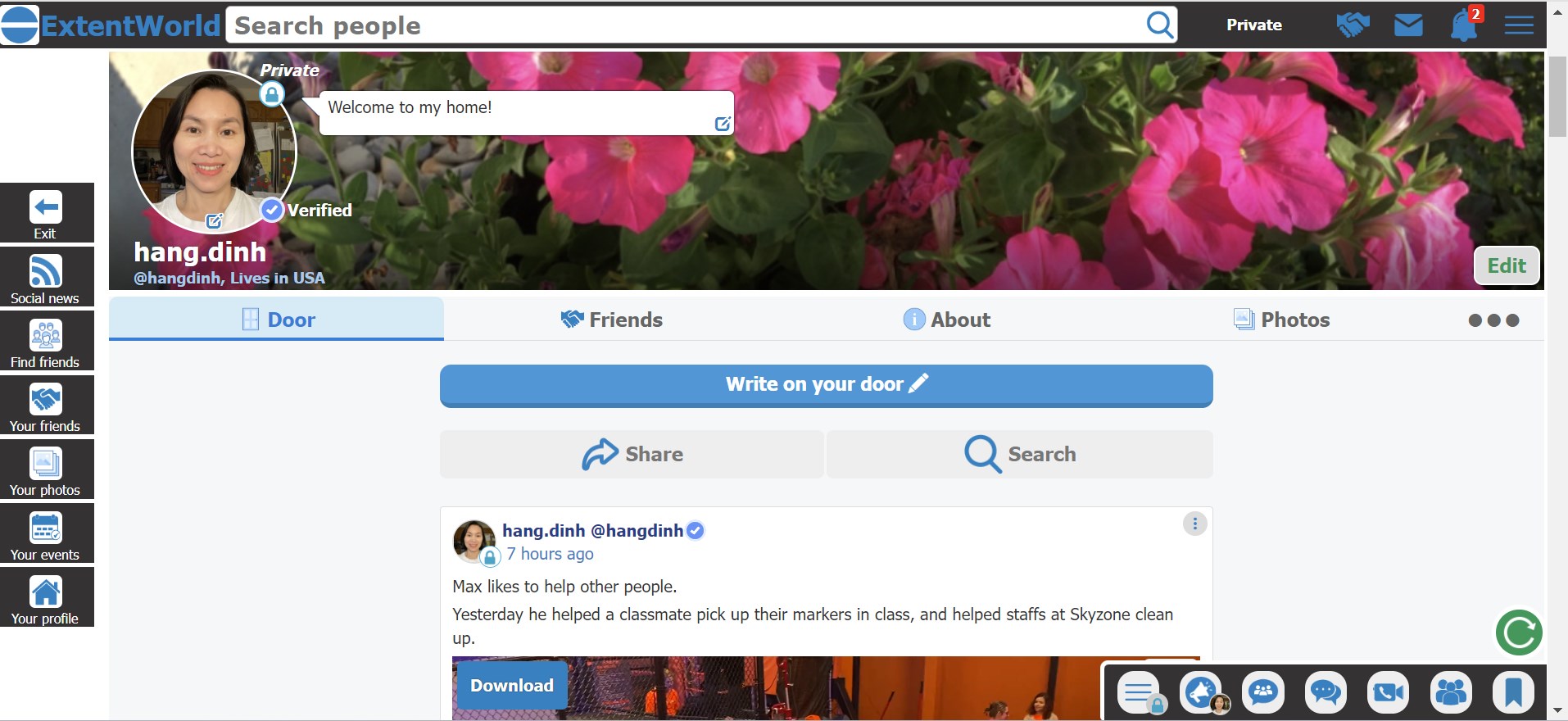The height and width of the screenshot is (721, 1568).
Task: Click the post photo under the text
Action: tap(826, 688)
